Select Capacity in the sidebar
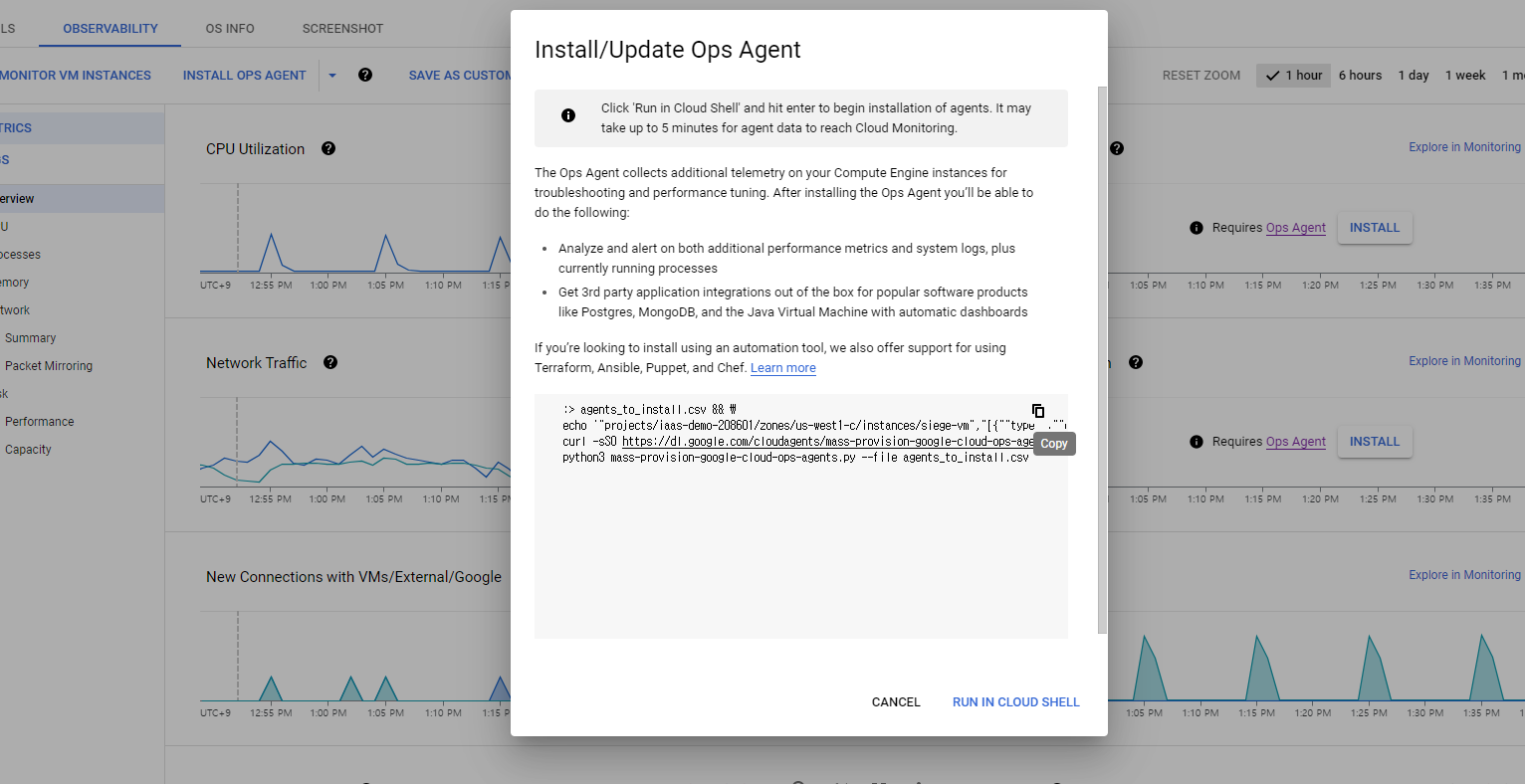This screenshot has height=784, width=1525. tap(28, 450)
